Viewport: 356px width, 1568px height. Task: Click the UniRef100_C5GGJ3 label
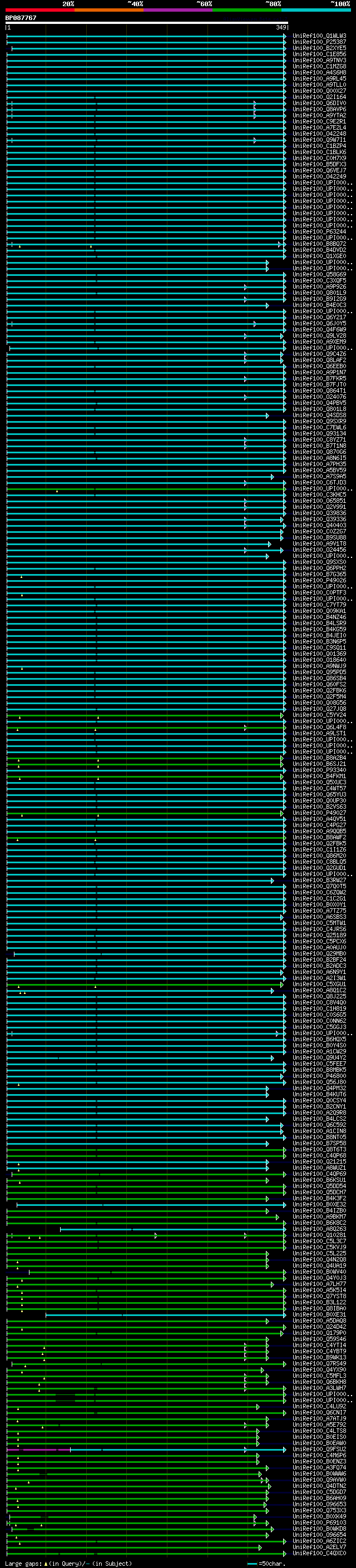319,1027
